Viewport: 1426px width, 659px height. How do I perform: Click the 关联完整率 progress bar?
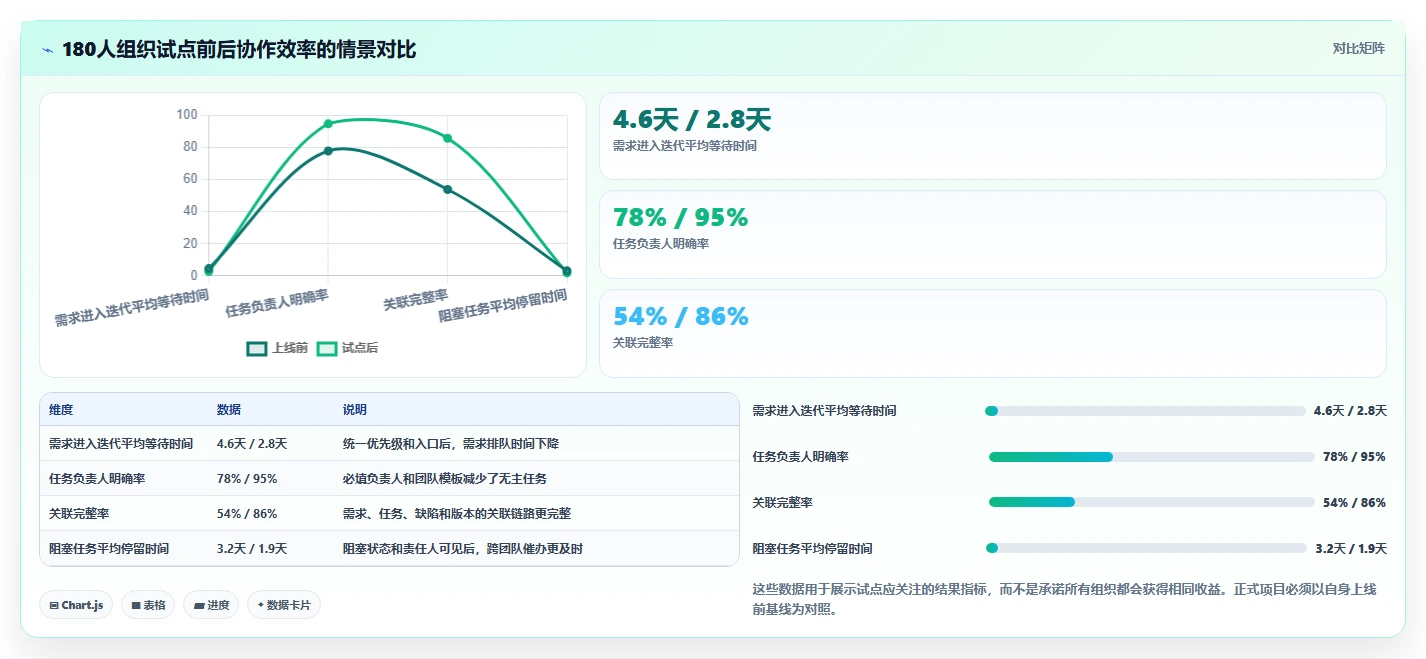1151,502
